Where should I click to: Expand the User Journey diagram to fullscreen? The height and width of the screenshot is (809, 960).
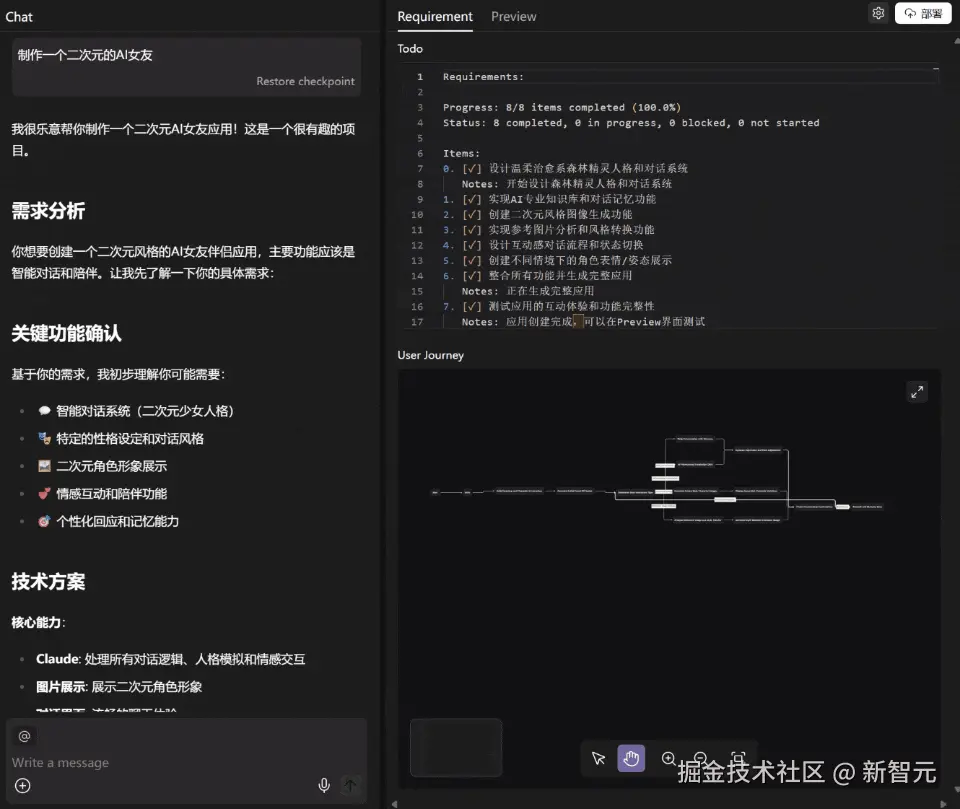pyautogui.click(x=917, y=391)
